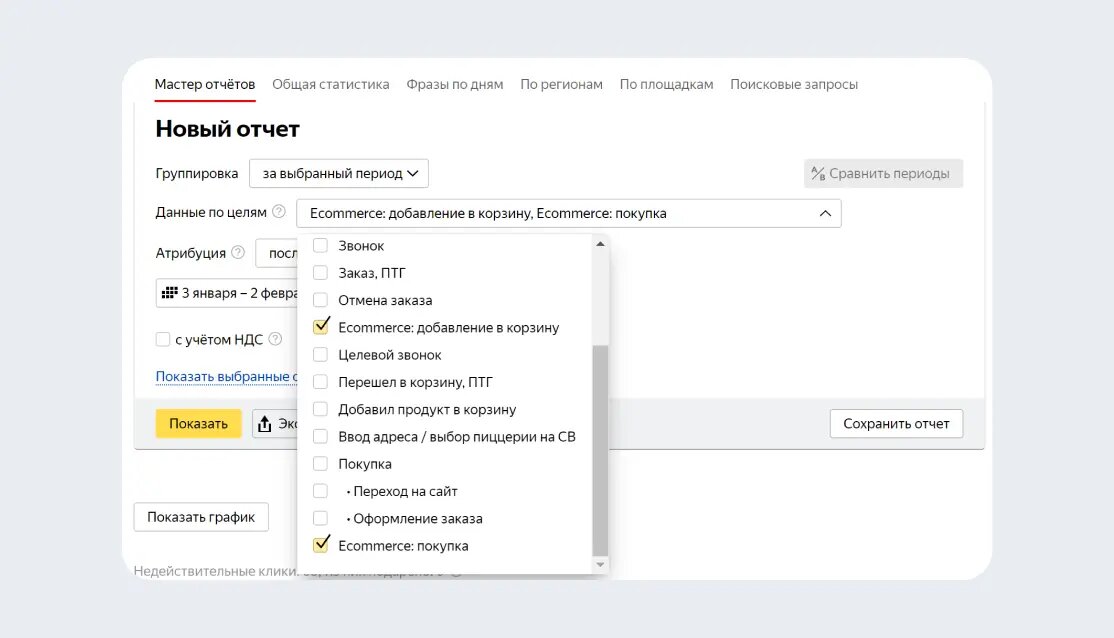
Task: Check the Покупка goal checkbox
Action: tap(320, 464)
